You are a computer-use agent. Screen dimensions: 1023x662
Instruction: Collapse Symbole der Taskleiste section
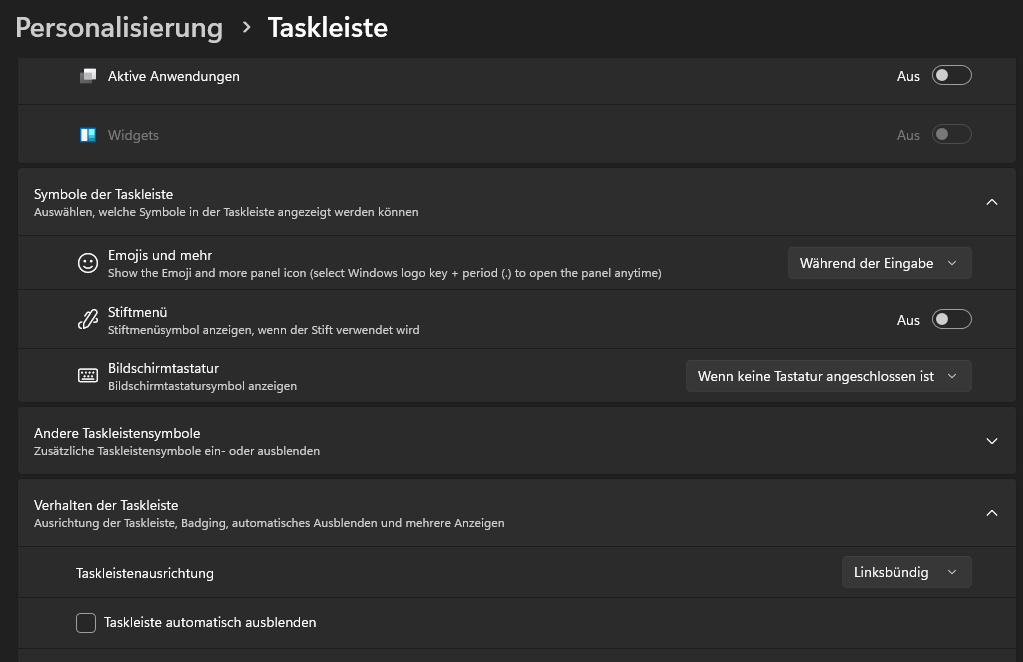click(992, 202)
